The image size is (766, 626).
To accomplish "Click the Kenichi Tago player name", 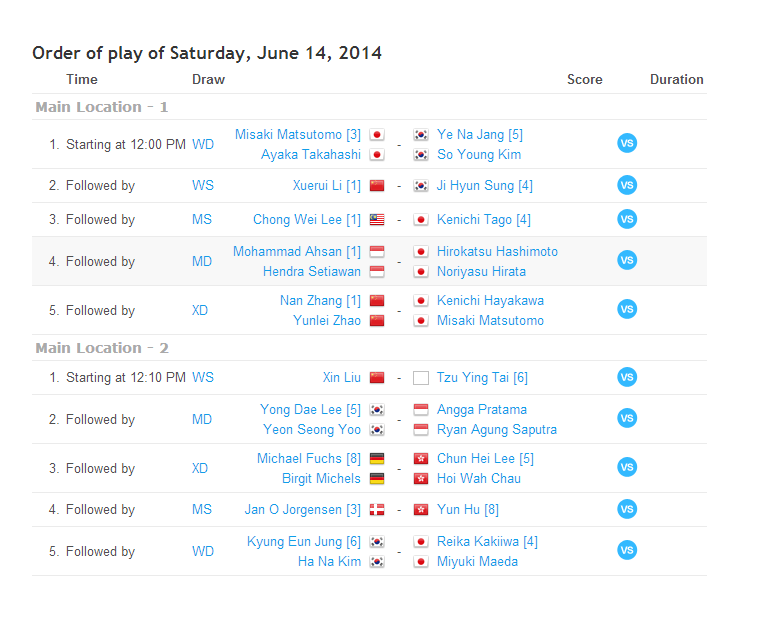I will point(475,220).
